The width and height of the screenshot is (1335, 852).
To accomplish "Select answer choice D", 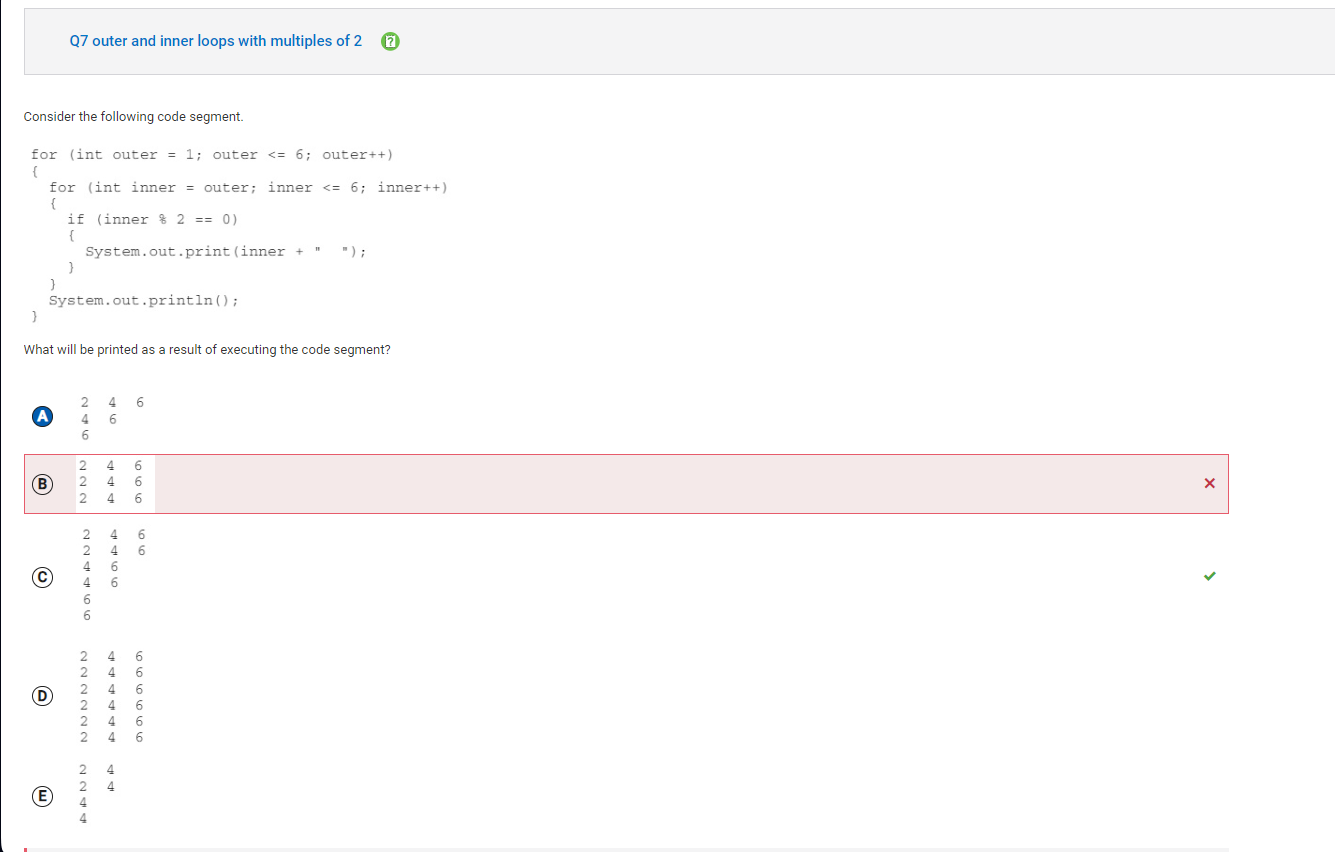I will coord(41,695).
